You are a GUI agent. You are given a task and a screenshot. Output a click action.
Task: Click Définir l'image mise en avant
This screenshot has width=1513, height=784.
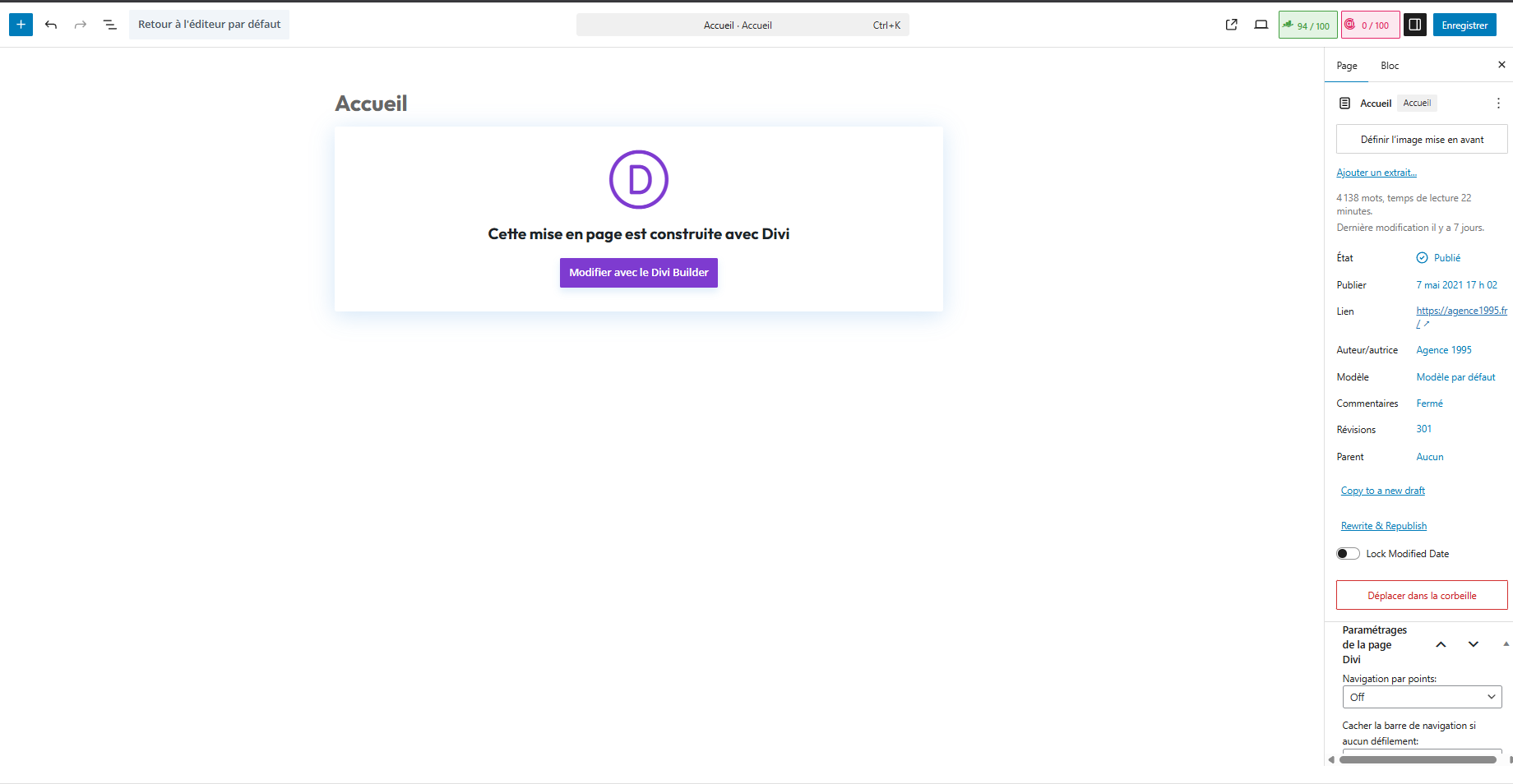1422,140
